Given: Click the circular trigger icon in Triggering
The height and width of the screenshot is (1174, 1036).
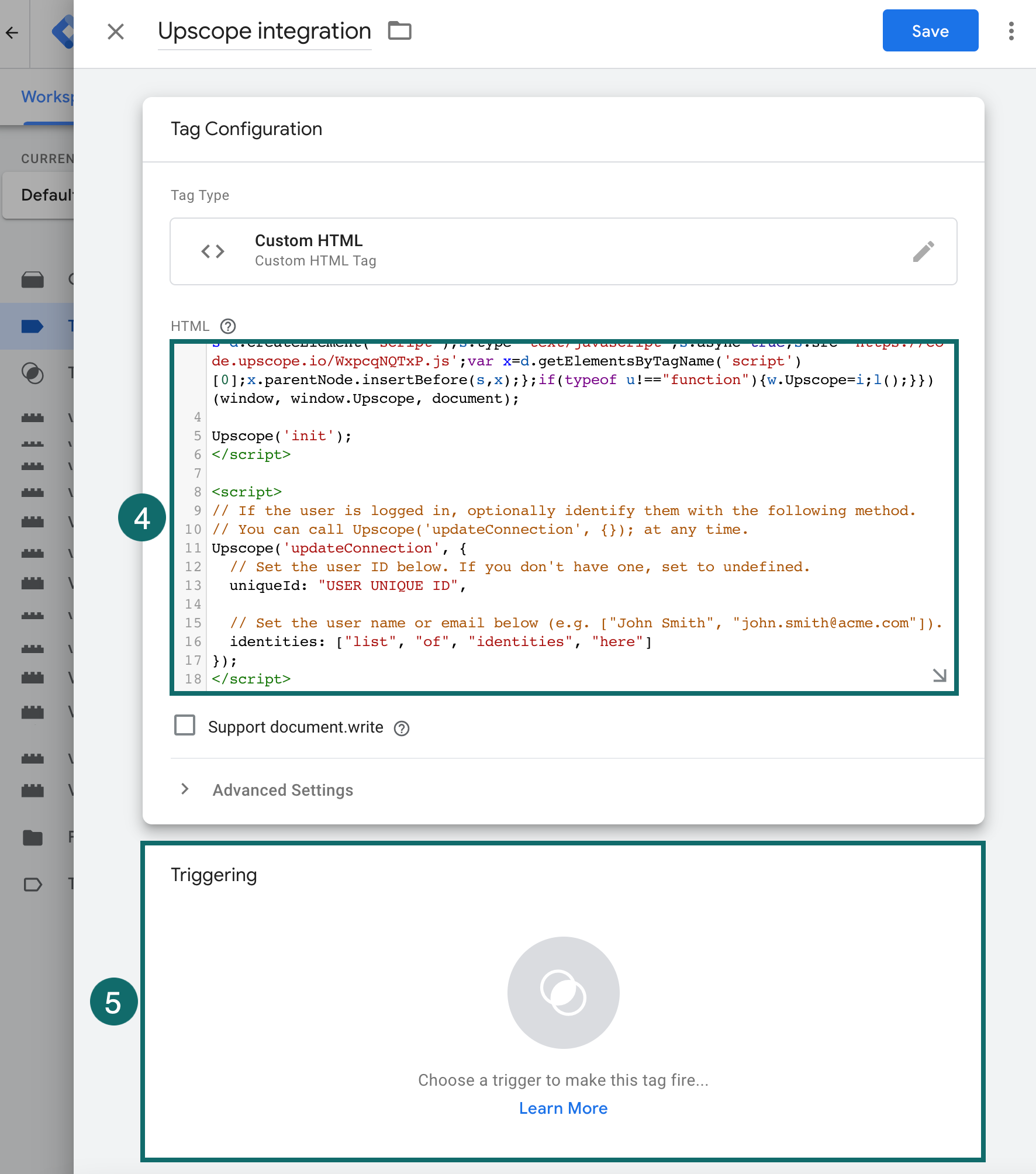Looking at the screenshot, I should 563,992.
